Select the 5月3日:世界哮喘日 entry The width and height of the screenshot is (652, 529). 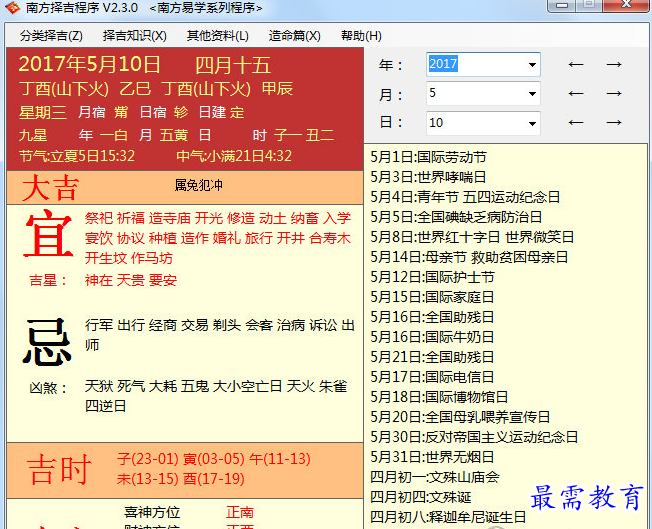[x=428, y=177]
